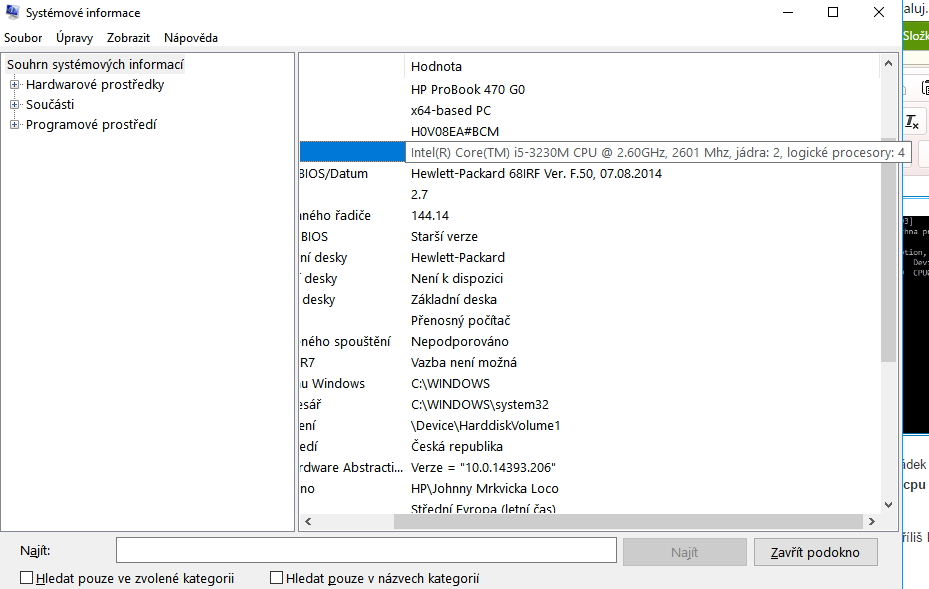Image resolution: width=929 pixels, height=589 pixels.
Task: Select the Hardwarové prostředky tree label
Action: (x=95, y=85)
